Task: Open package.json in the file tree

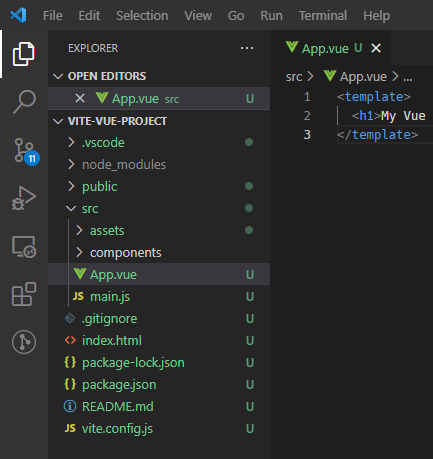Action: pyautogui.click(x=159, y=384)
